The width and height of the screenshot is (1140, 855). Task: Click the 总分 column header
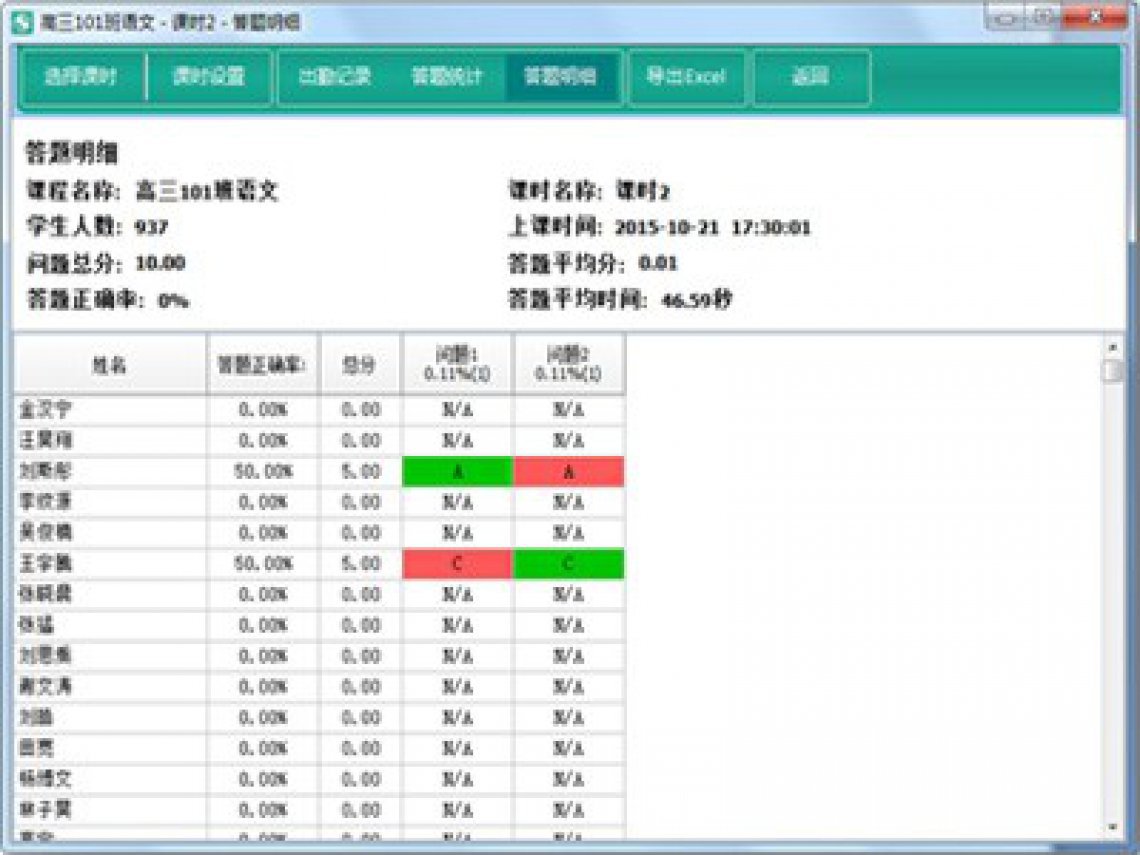(360, 366)
